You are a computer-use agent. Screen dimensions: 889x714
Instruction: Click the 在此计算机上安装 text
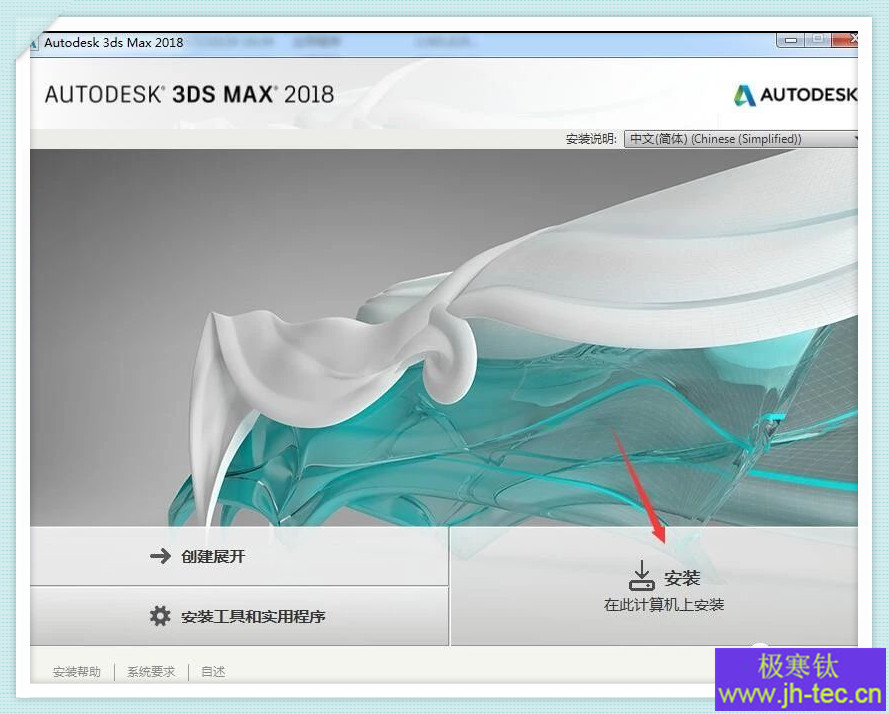coord(664,605)
